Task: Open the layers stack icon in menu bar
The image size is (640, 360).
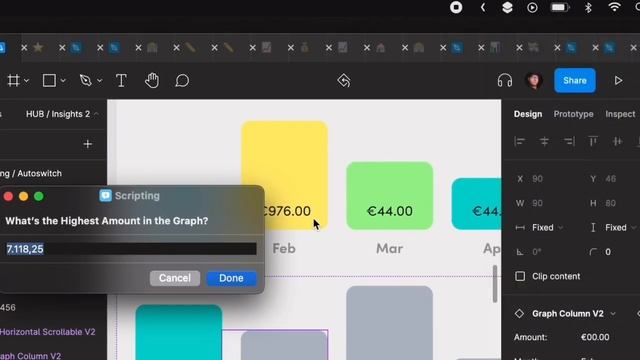Action: tap(507, 7)
